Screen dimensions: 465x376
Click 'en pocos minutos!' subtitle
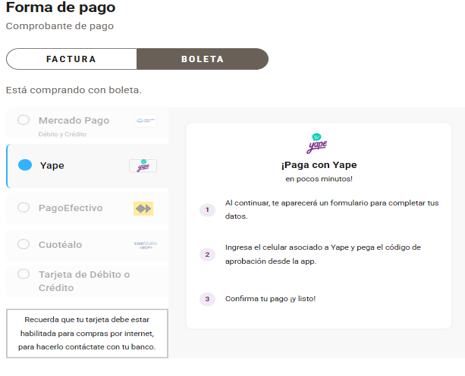coord(319,179)
